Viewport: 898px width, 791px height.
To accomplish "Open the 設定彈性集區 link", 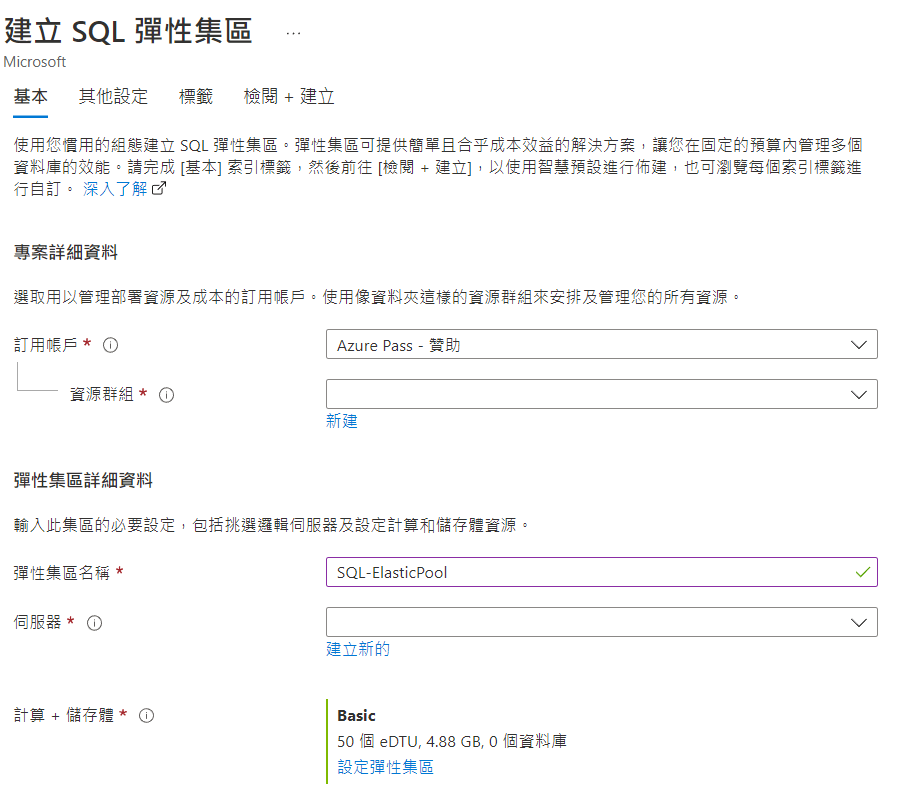I will [x=385, y=767].
